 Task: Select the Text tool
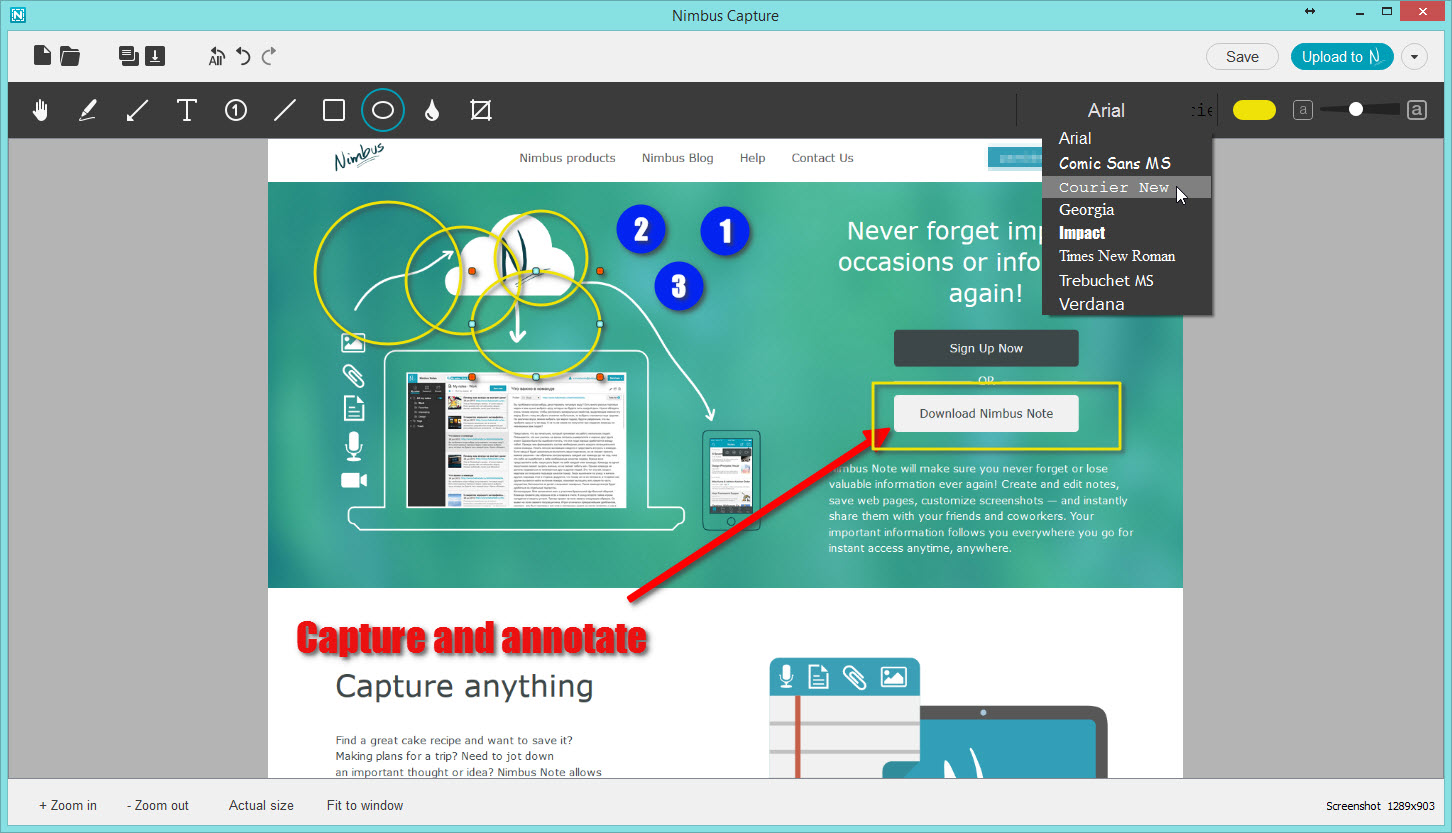(x=186, y=110)
